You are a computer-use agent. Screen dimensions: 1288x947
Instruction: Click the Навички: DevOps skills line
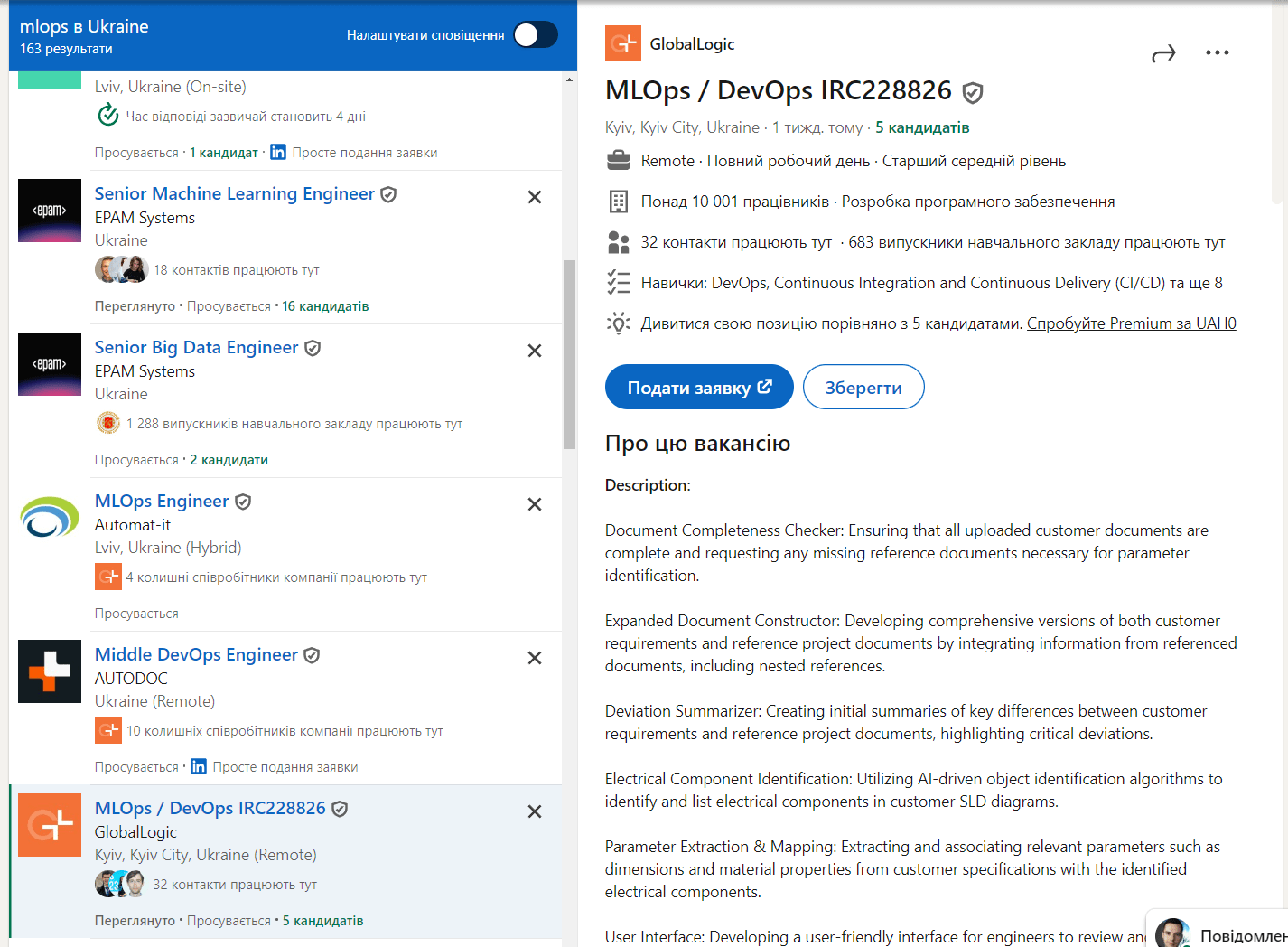(931, 283)
